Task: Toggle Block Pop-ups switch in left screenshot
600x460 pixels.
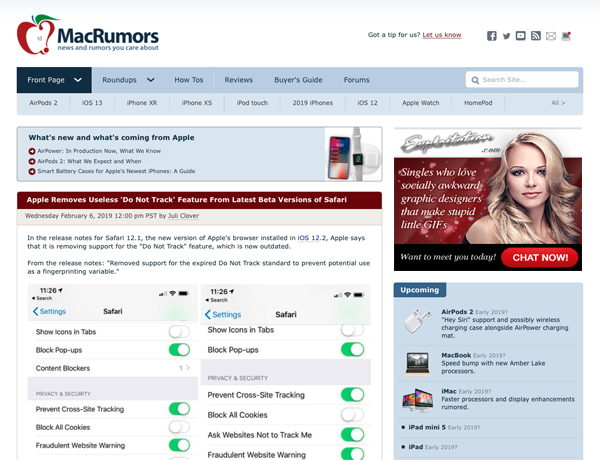Action: 179,350
